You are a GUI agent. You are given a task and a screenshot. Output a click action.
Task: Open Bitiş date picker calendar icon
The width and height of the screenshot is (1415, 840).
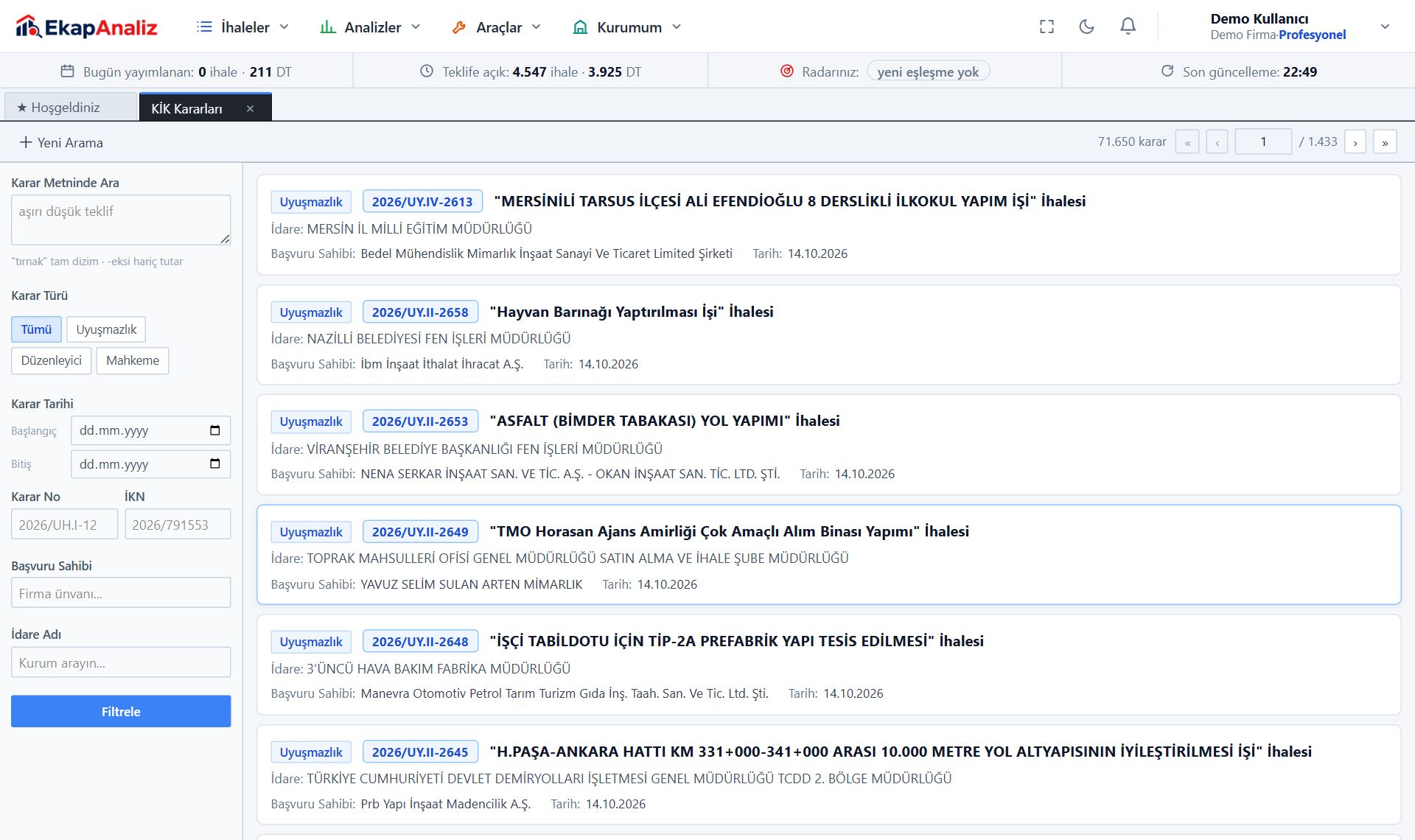click(x=215, y=463)
